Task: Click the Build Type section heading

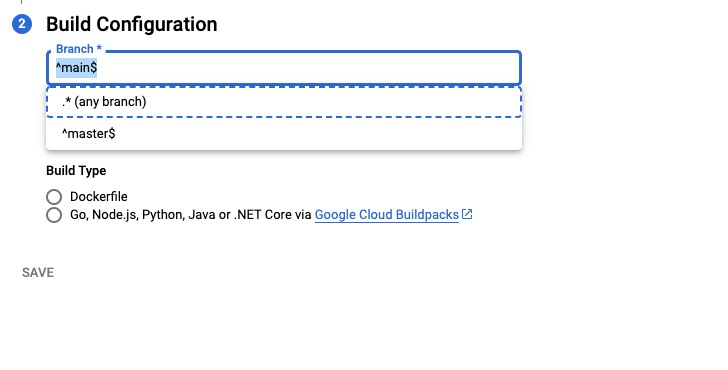Action: [x=76, y=170]
